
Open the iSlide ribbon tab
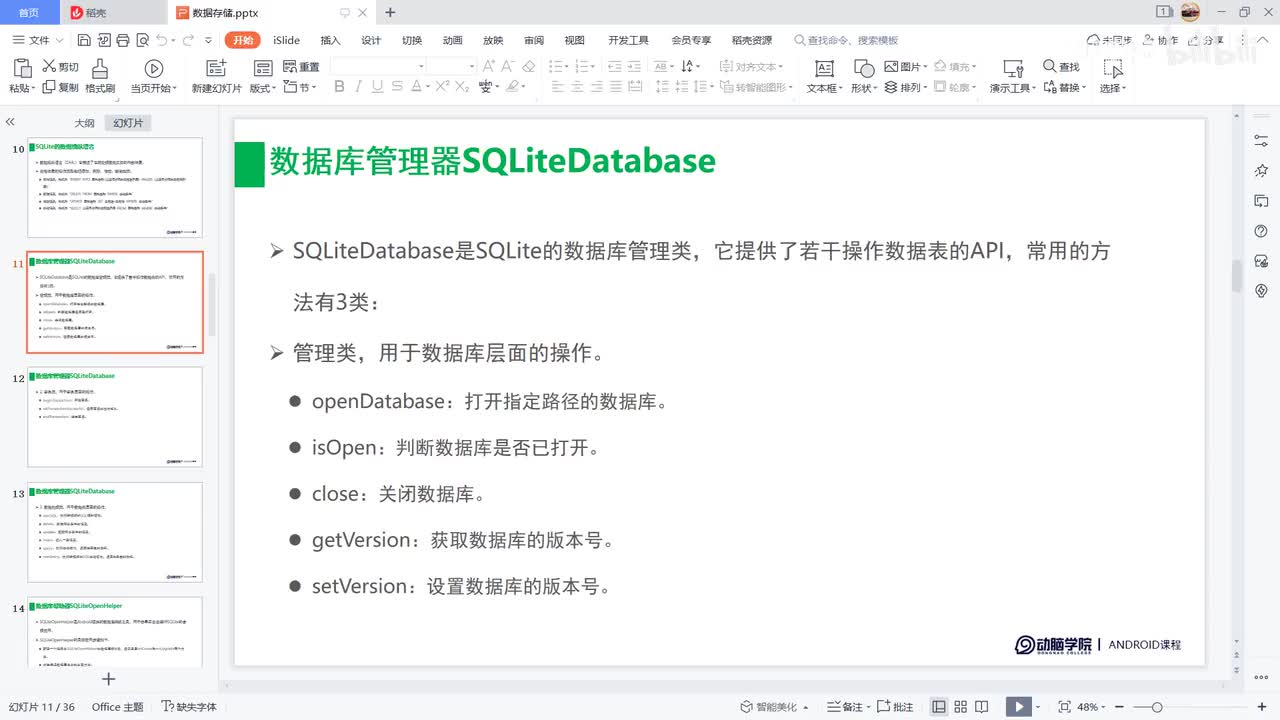tap(287, 40)
